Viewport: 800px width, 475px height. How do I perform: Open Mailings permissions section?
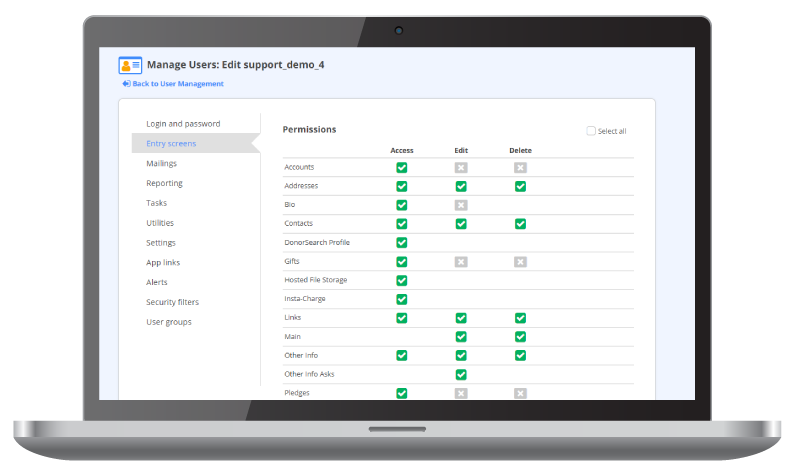point(161,163)
